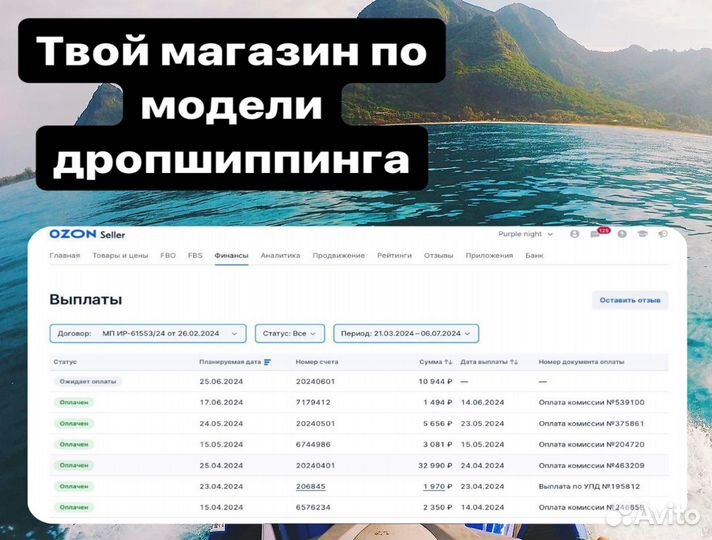Click the 2 350 ₽ amount

point(438,507)
